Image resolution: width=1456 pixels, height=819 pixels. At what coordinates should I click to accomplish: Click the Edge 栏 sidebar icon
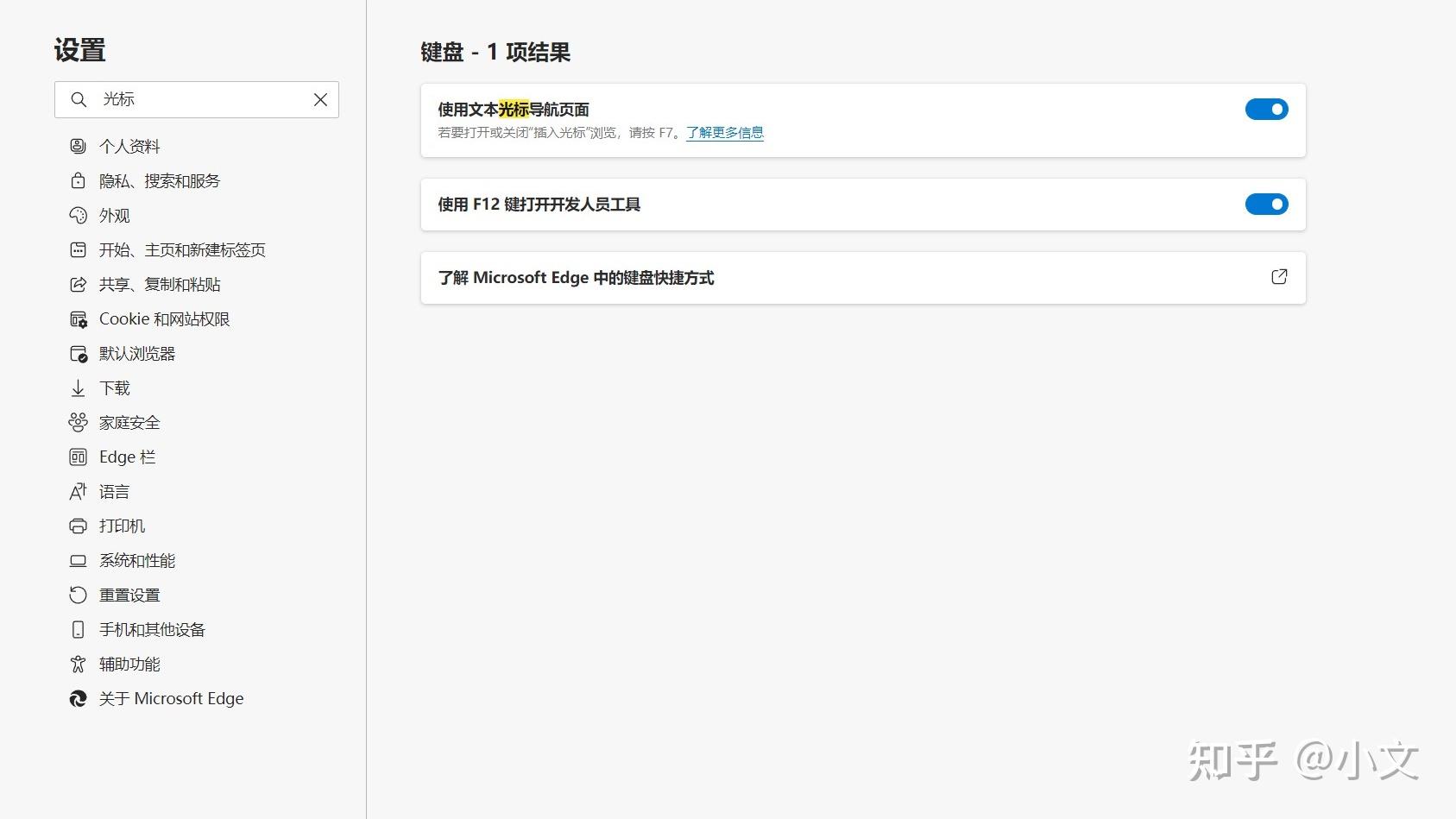click(78, 457)
